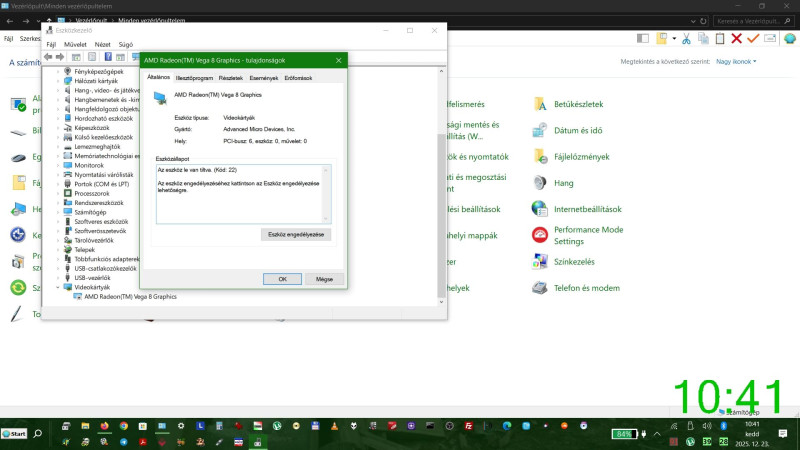Screen dimensions: 800x450
Task: Collapse the Videokártyák tree node
Action: [x=58, y=287]
